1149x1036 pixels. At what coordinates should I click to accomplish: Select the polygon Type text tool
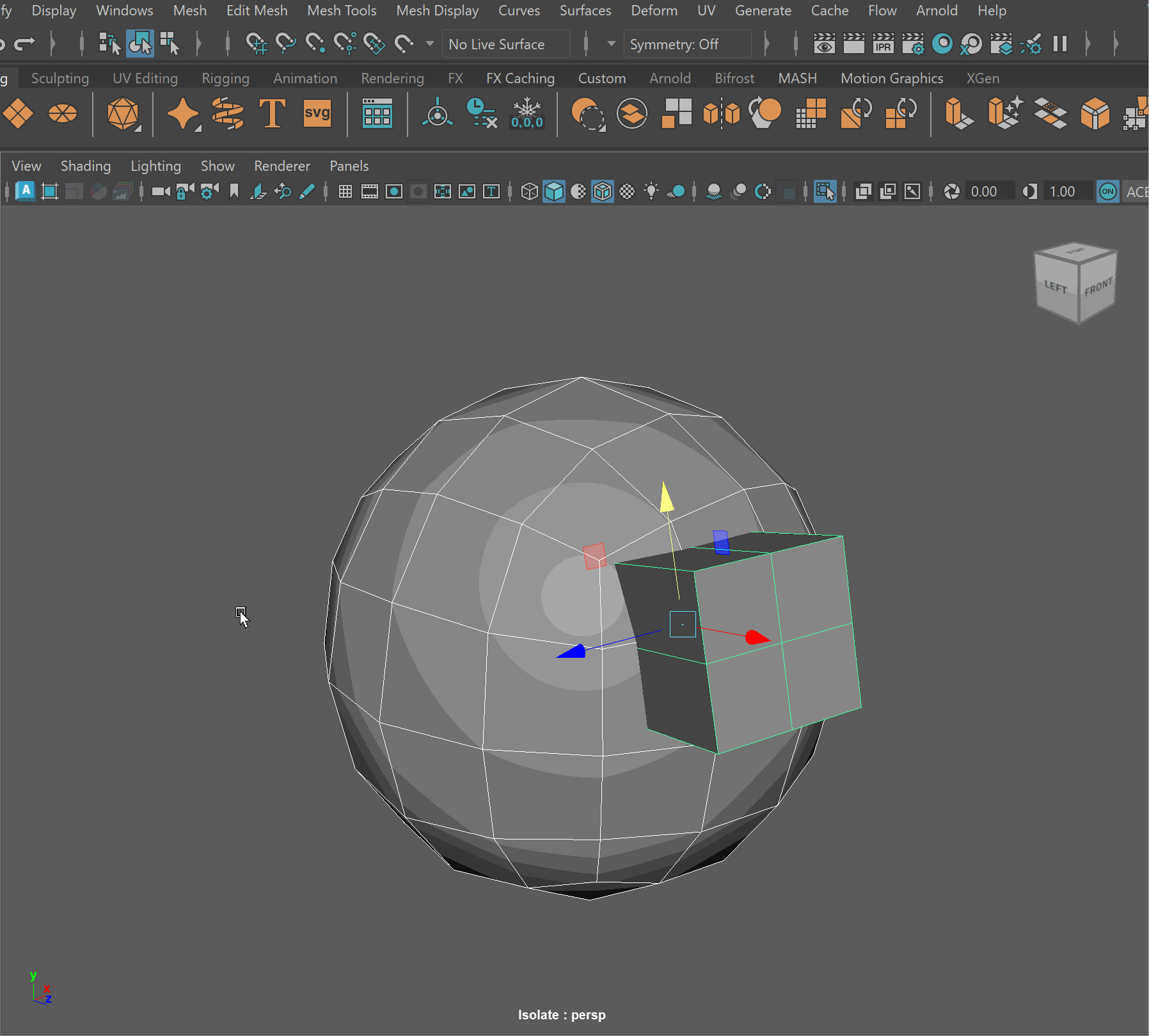272,114
